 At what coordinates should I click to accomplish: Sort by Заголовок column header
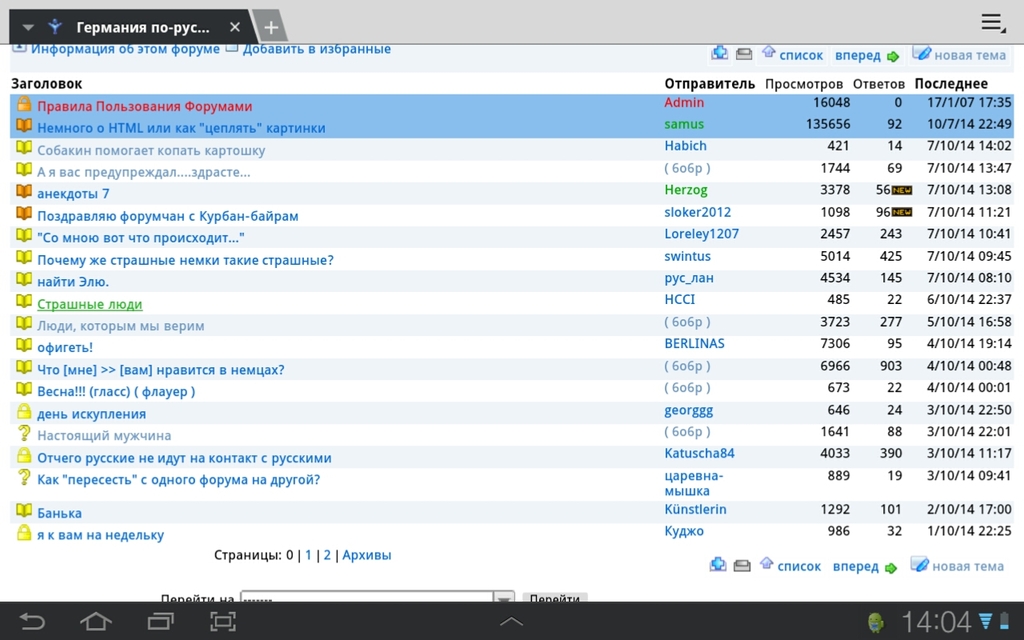46,84
